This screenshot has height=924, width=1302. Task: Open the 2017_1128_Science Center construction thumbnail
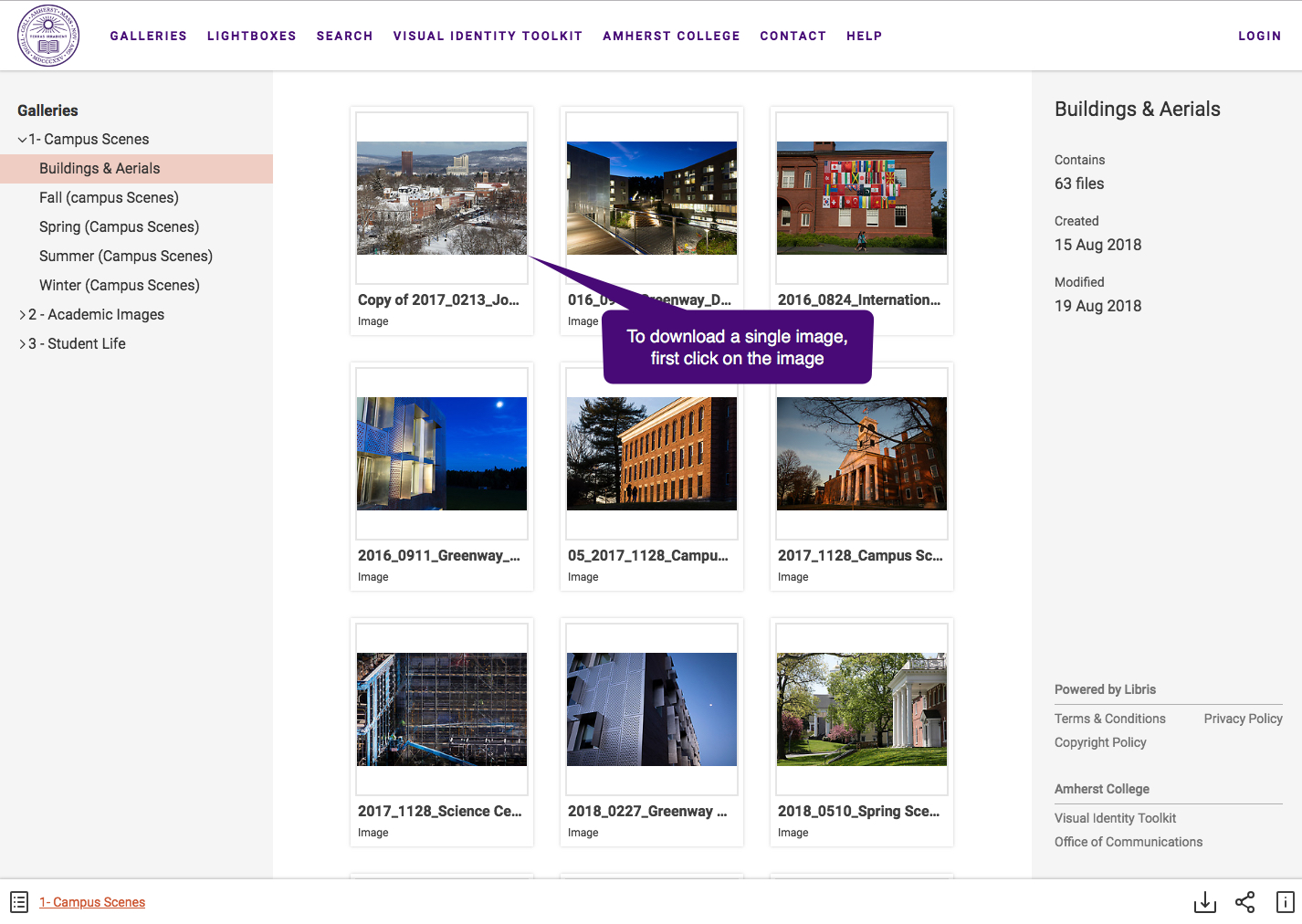442,709
